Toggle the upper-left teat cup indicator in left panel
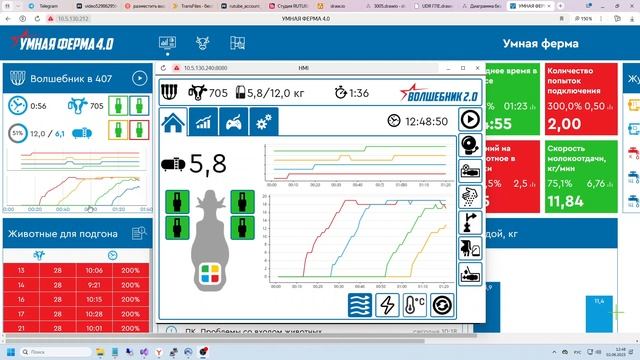The image size is (640, 360). (118, 106)
